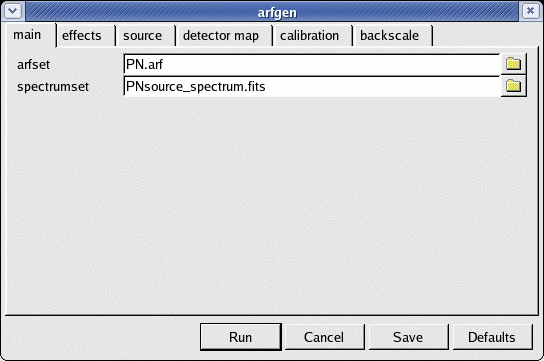544x361 pixels.
Task: Open file browser for spectrumset field
Action: (x=513, y=86)
